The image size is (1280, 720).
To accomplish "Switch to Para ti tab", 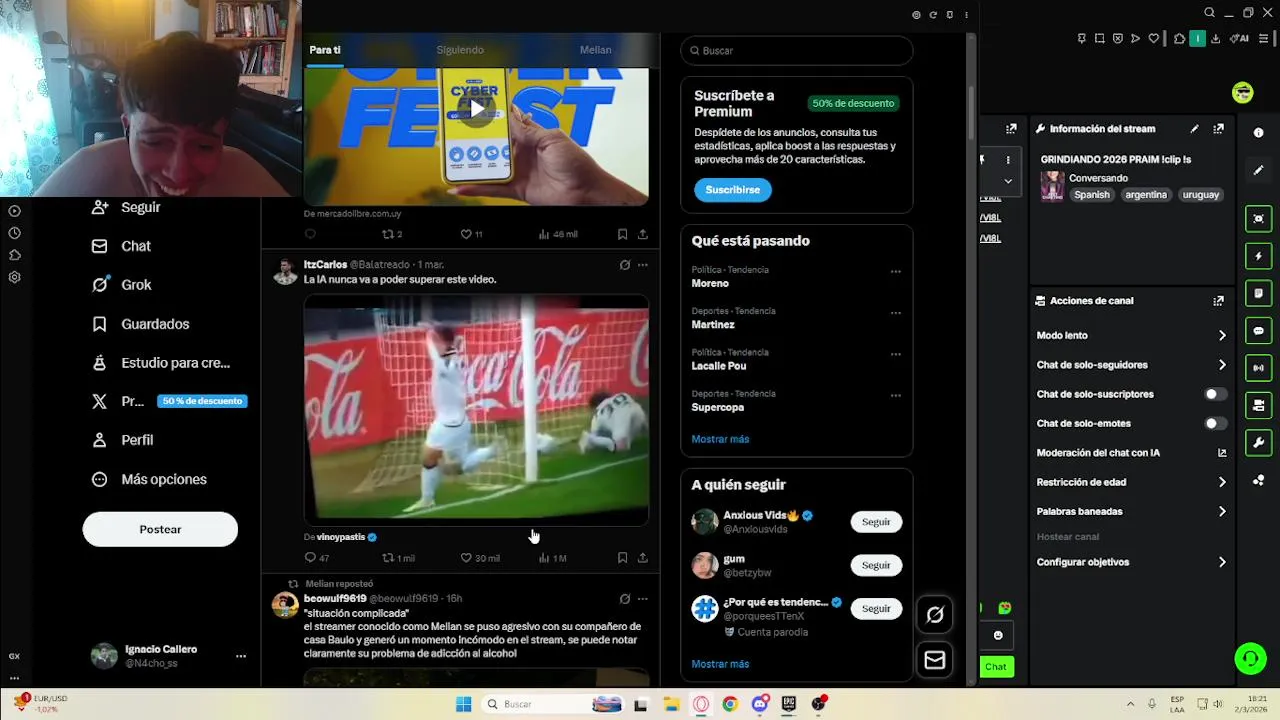I will tap(325, 50).
